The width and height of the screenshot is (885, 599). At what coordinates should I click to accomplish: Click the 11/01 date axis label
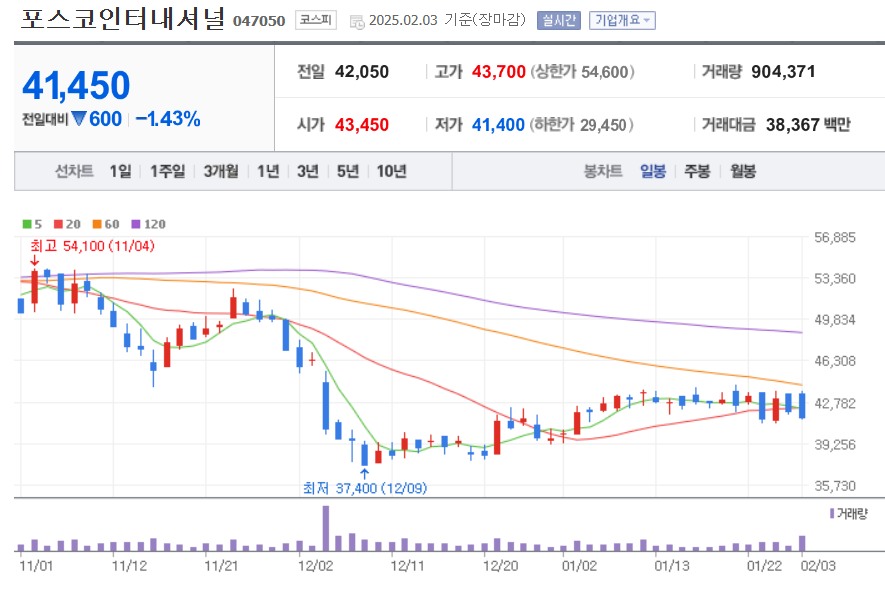(36, 565)
